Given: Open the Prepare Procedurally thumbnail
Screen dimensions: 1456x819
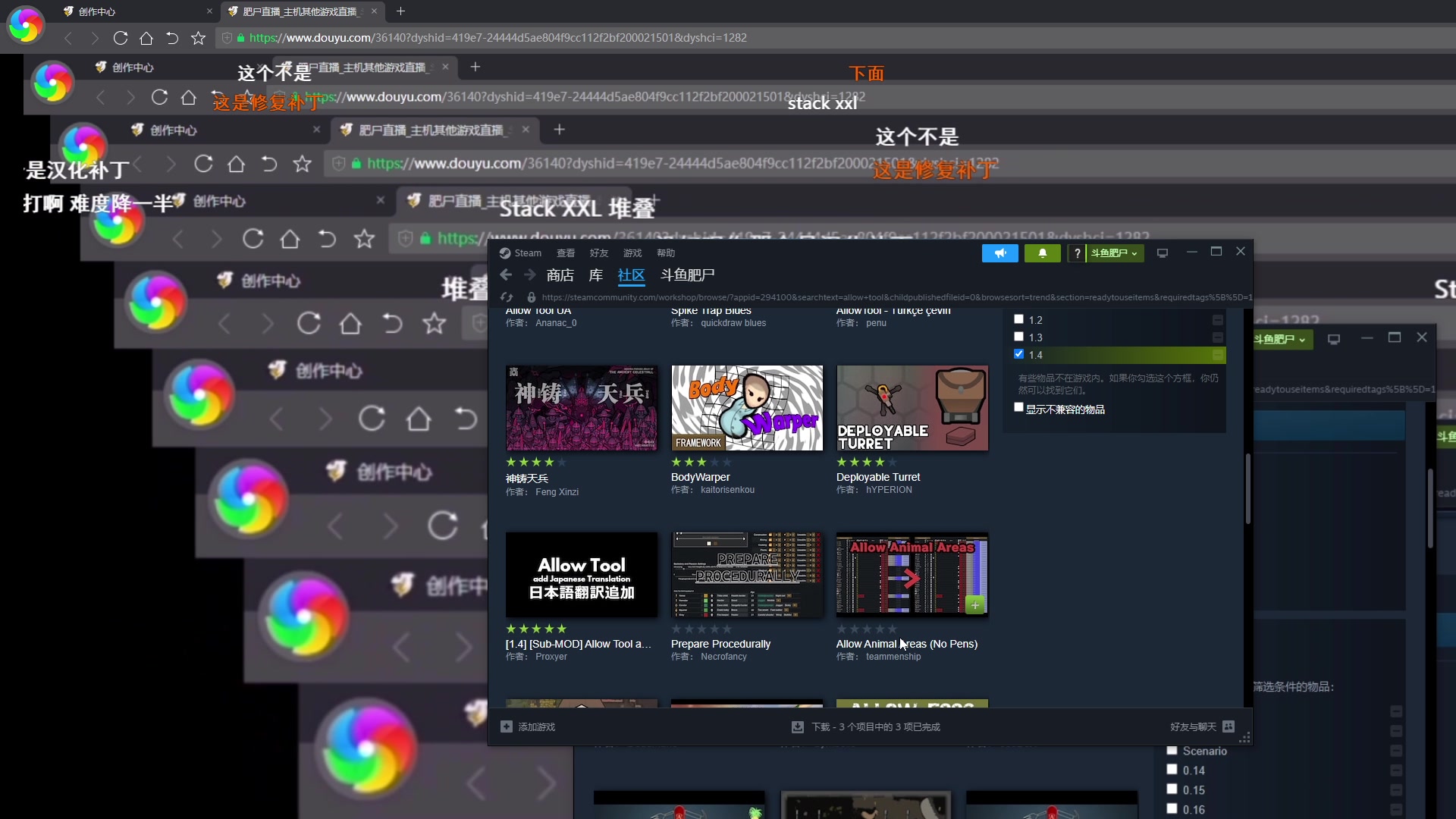Looking at the screenshot, I should (x=747, y=575).
